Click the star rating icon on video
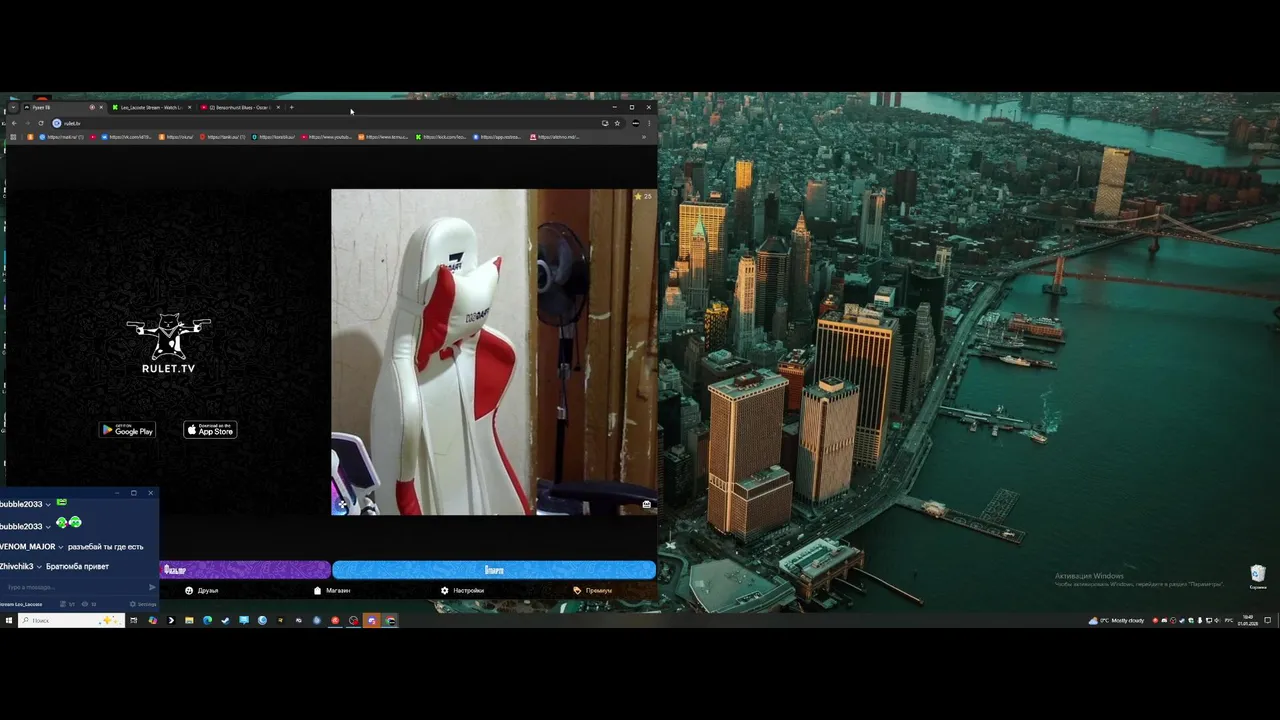The image size is (1280, 720). coord(639,197)
